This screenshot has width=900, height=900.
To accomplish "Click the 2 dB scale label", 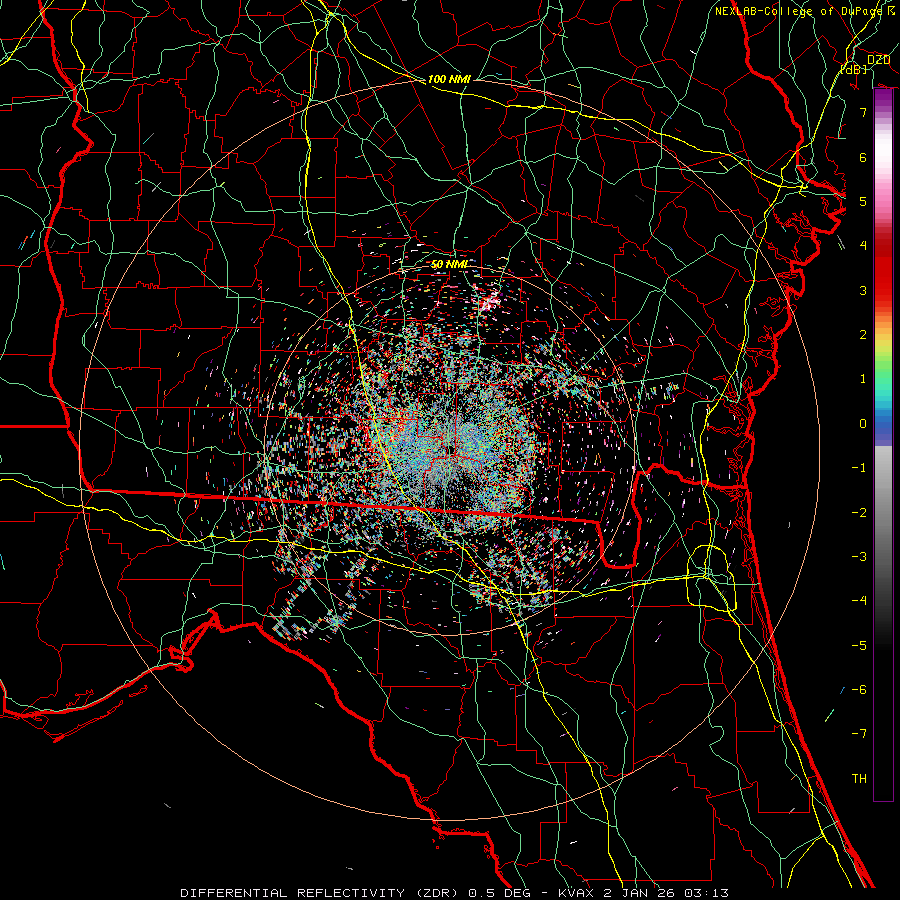I will pos(863,335).
